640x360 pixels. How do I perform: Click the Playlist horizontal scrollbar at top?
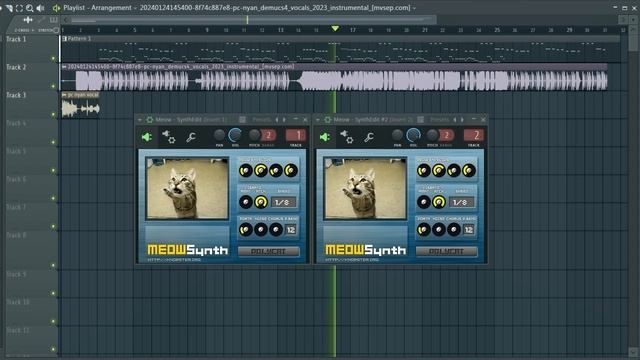(x=254, y=20)
